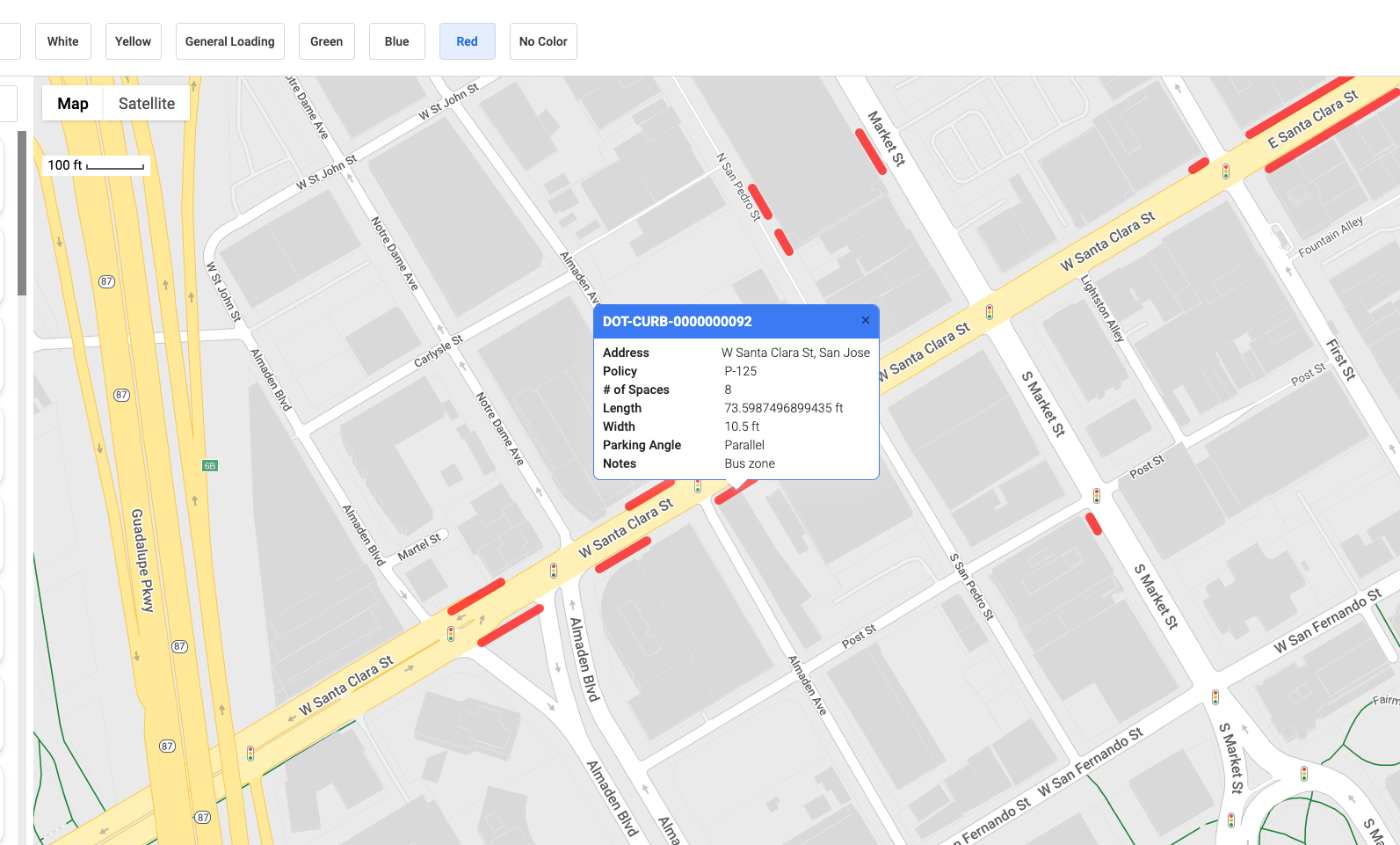Click the DOT-CURB-0000000092 popup title

coord(678,322)
